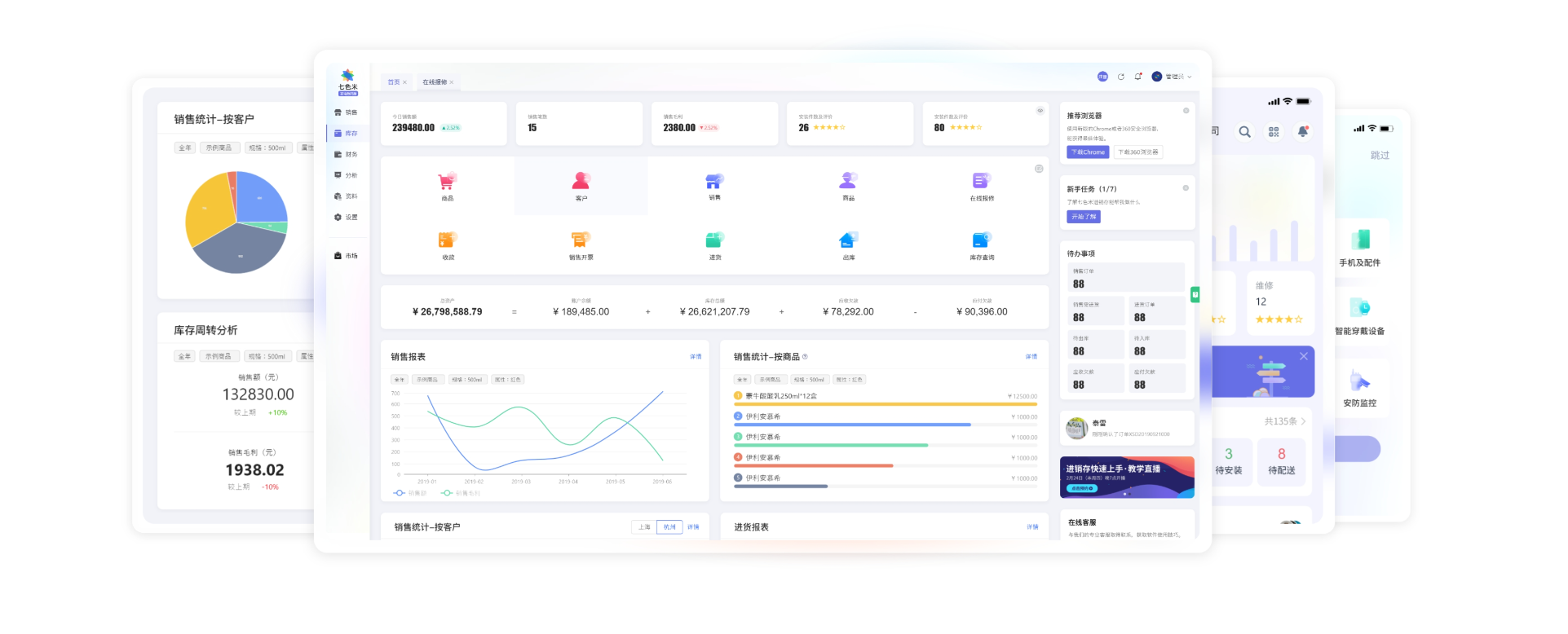Screen dimensions: 1568x634
Task: Open the 商品 shopping cart shortcut
Action: (x=447, y=182)
